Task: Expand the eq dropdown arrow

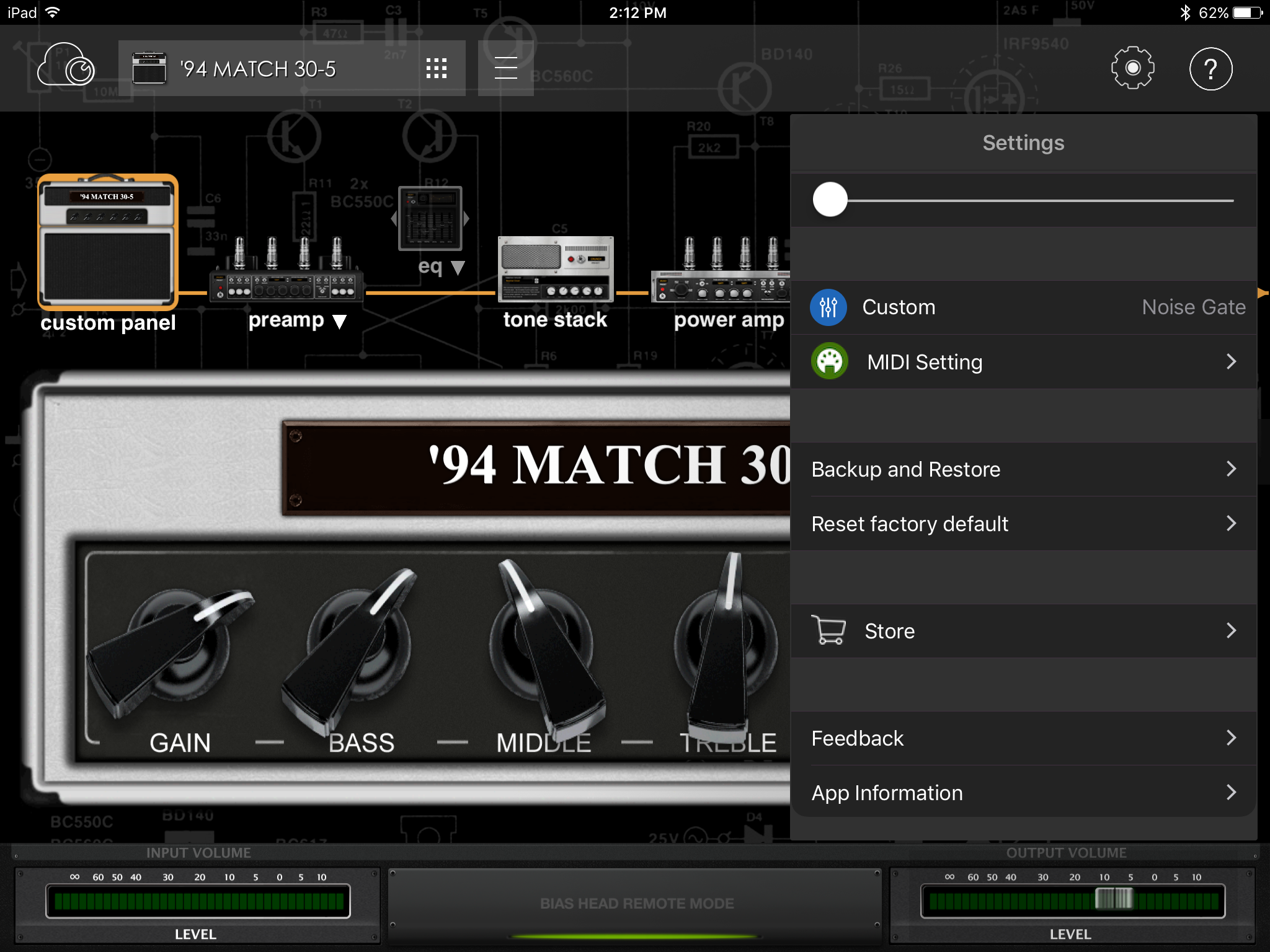Action: [x=458, y=268]
